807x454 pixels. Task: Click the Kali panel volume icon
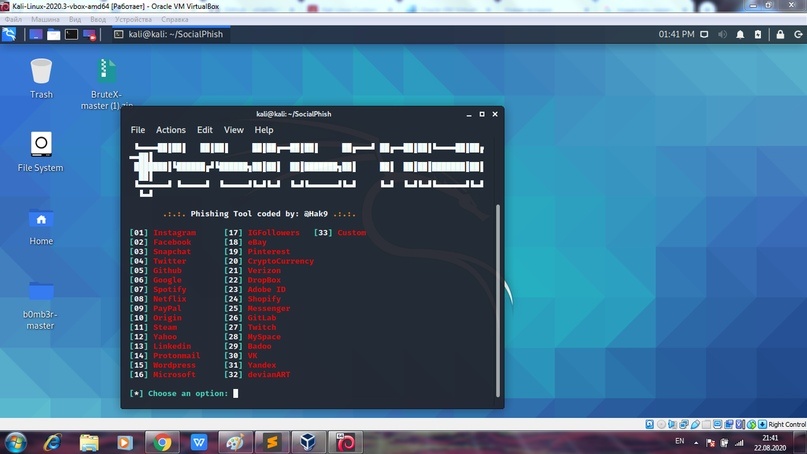[x=722, y=34]
